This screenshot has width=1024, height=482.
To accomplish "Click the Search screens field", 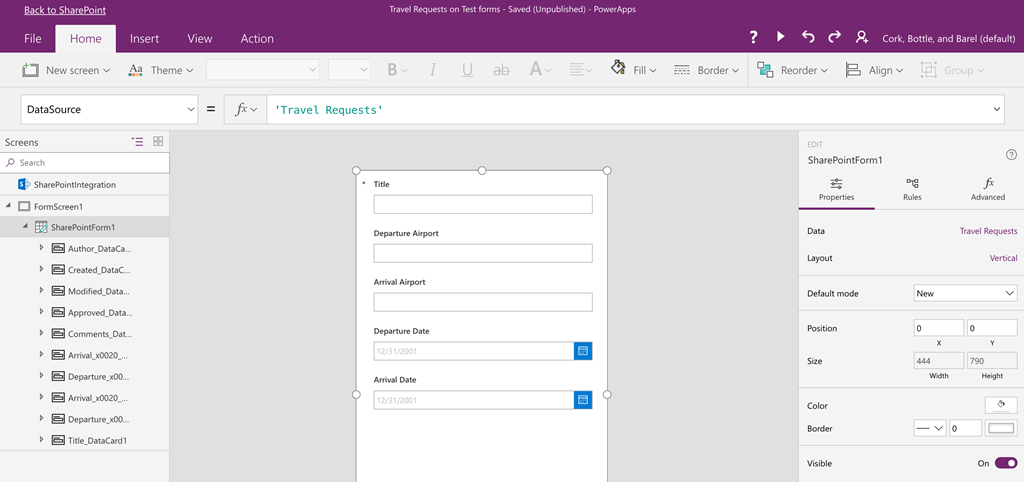I will pos(85,163).
